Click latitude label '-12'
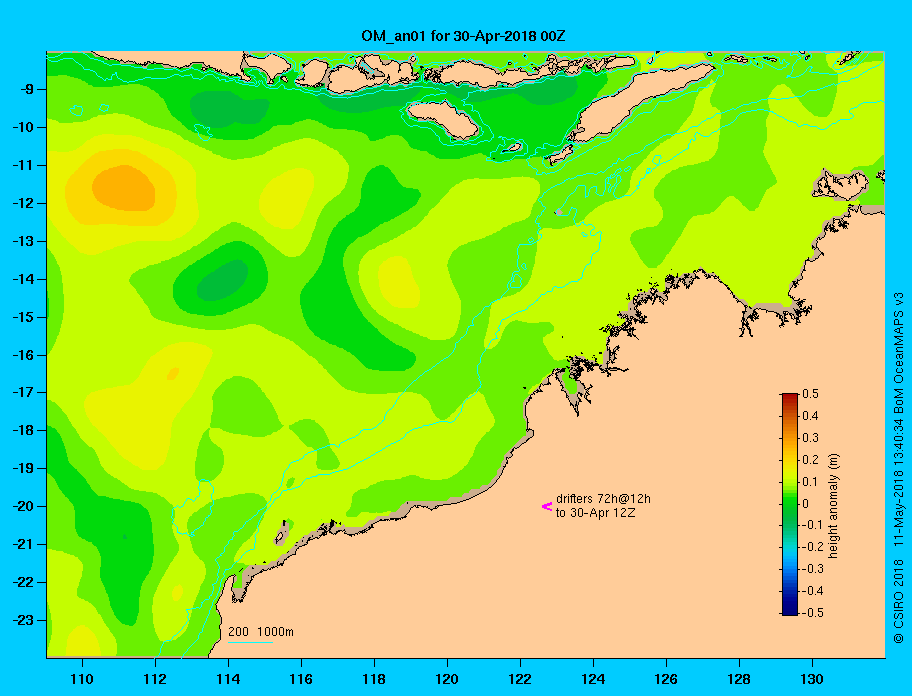This screenshot has height=696, width=912. pos(21,204)
